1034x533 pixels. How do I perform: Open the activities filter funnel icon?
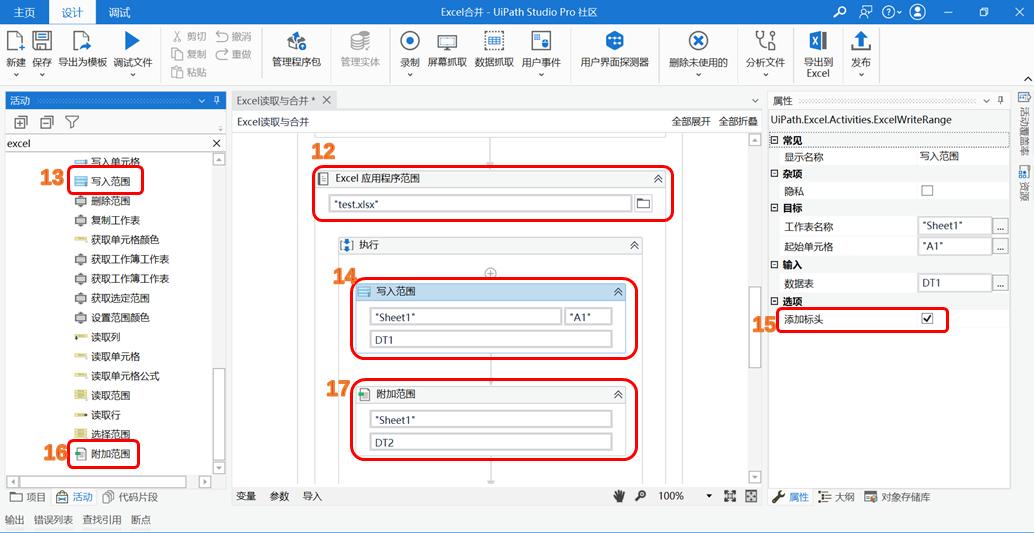pos(72,122)
